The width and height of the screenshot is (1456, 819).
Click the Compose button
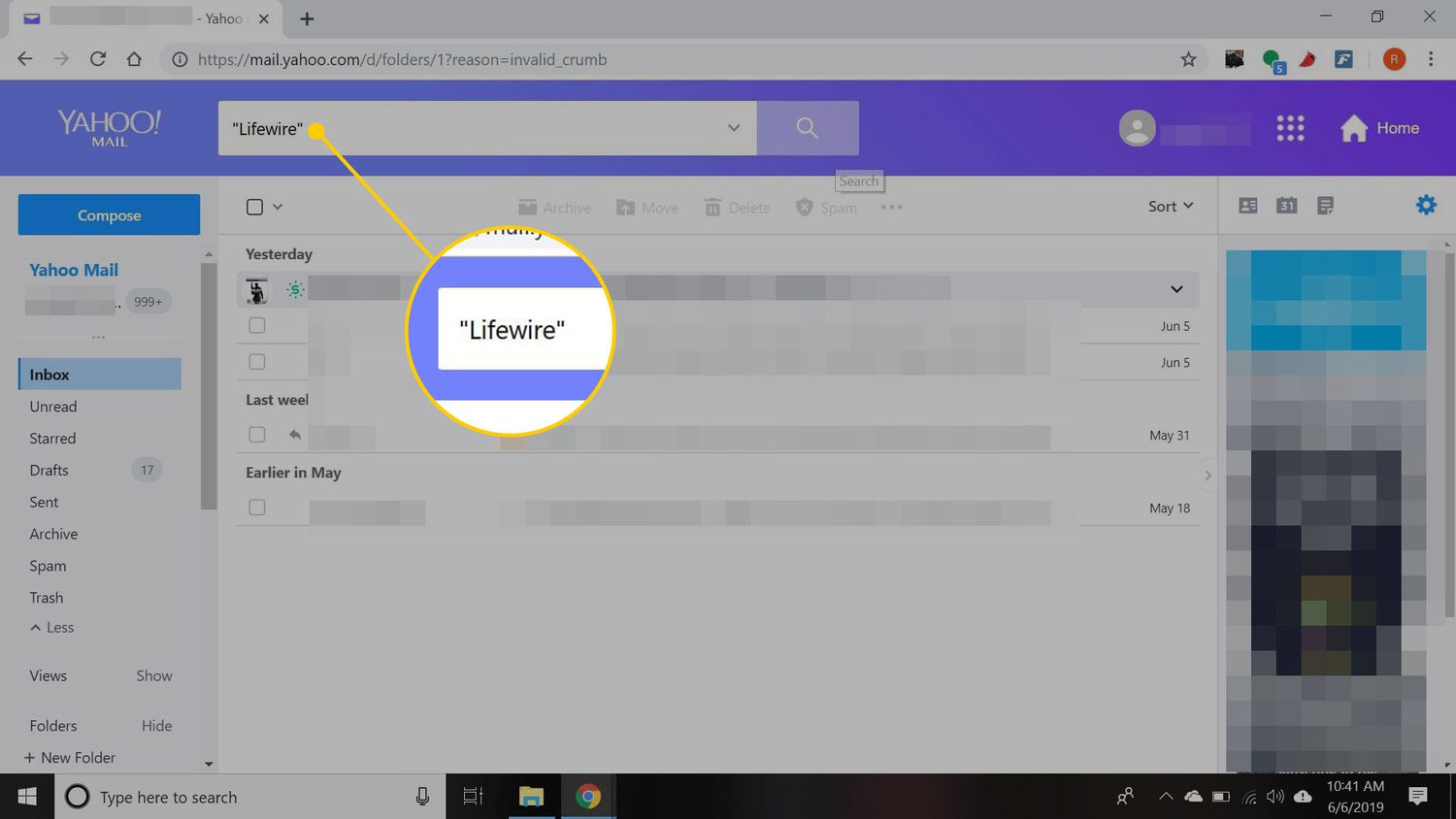click(x=109, y=213)
